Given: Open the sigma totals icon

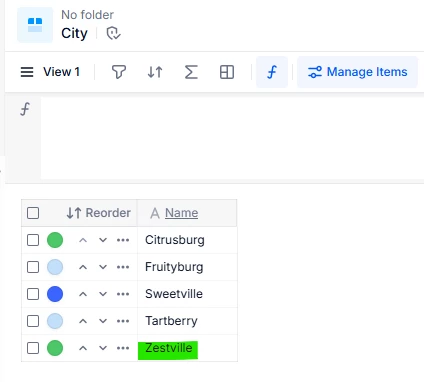Looking at the screenshot, I should pos(191,72).
